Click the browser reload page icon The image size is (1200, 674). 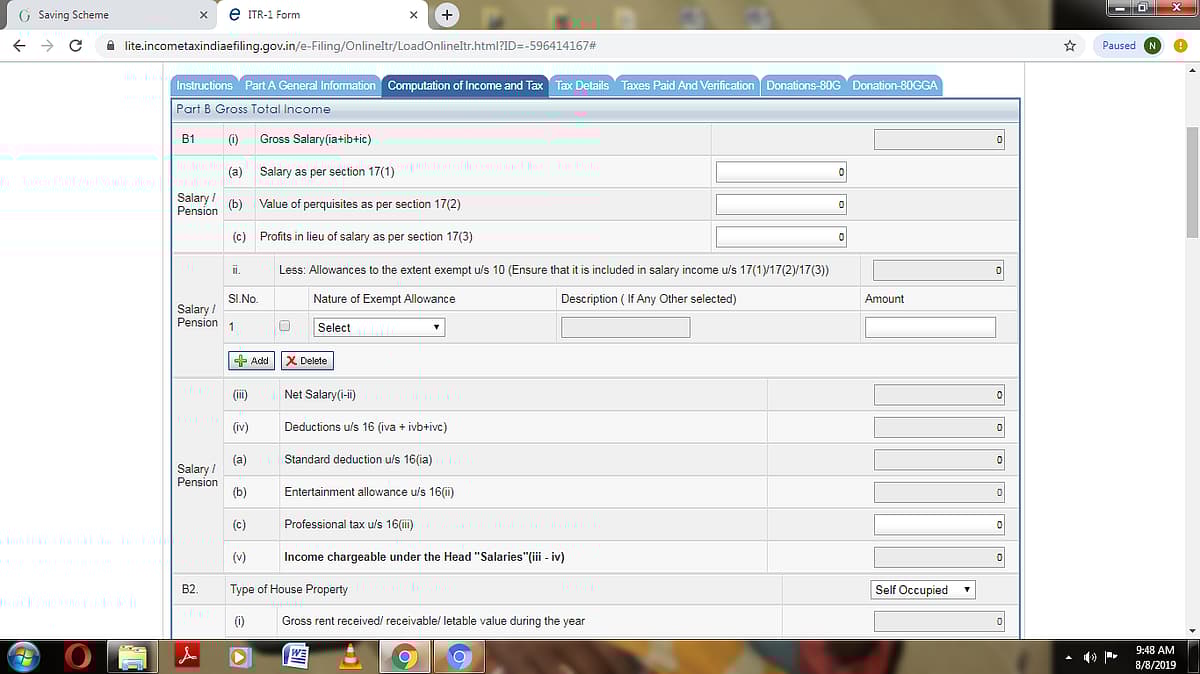tap(75, 46)
